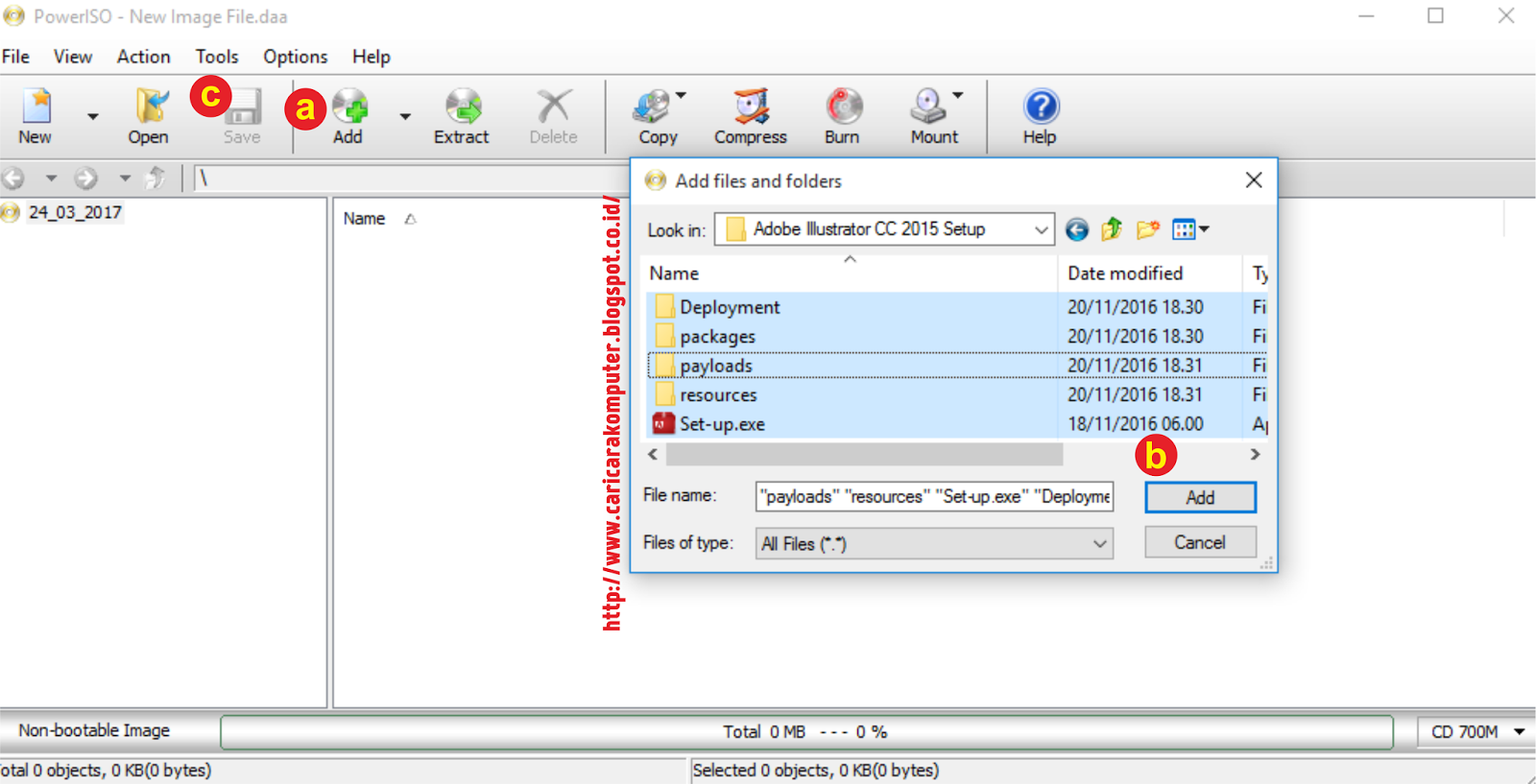1536x784 pixels.
Task: Click the navigation Back arrow icon
Action: (x=13, y=178)
